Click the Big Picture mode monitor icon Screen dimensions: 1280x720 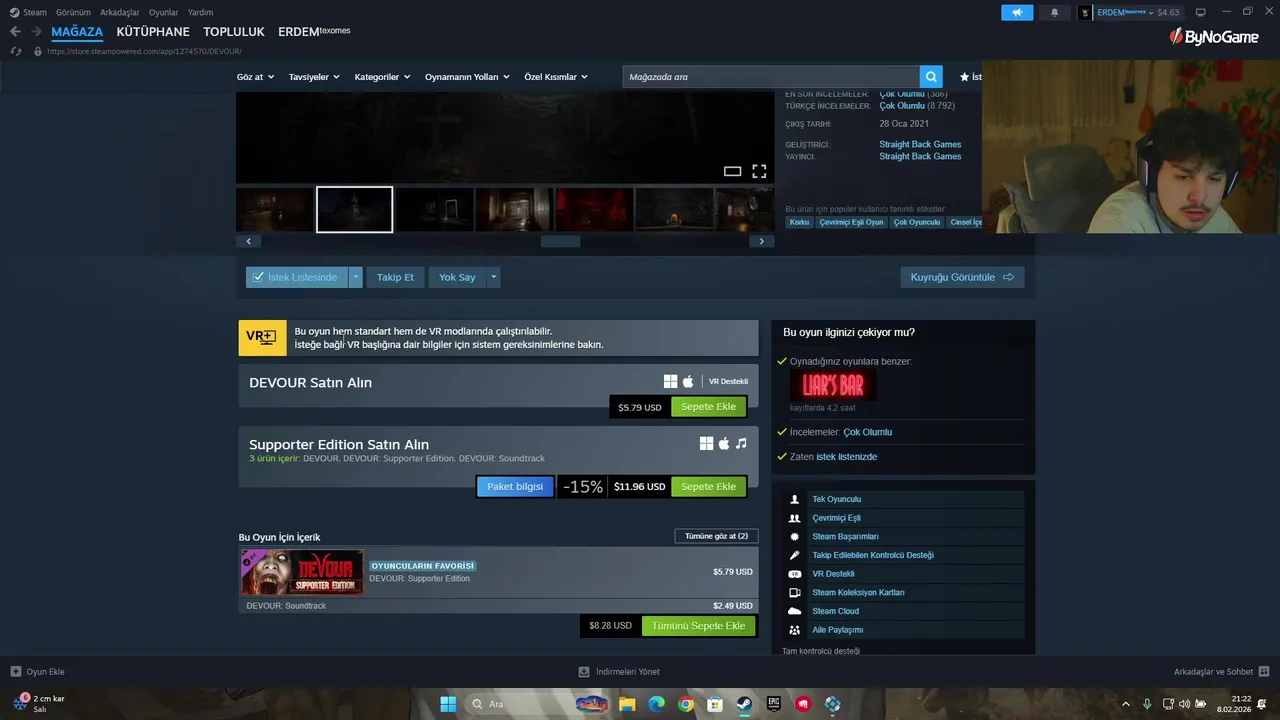[1200, 12]
